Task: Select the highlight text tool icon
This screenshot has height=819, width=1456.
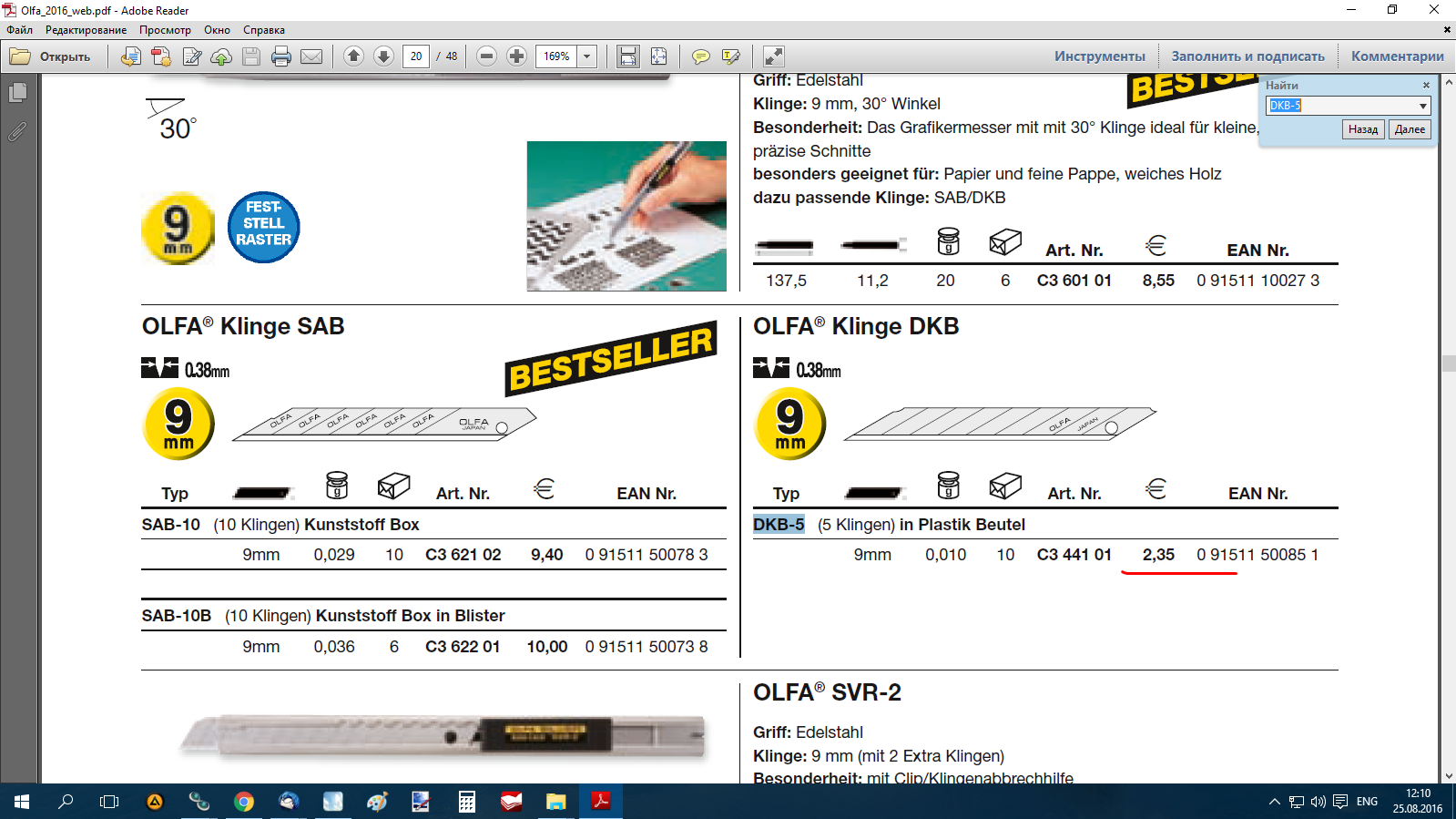Action: (x=731, y=56)
